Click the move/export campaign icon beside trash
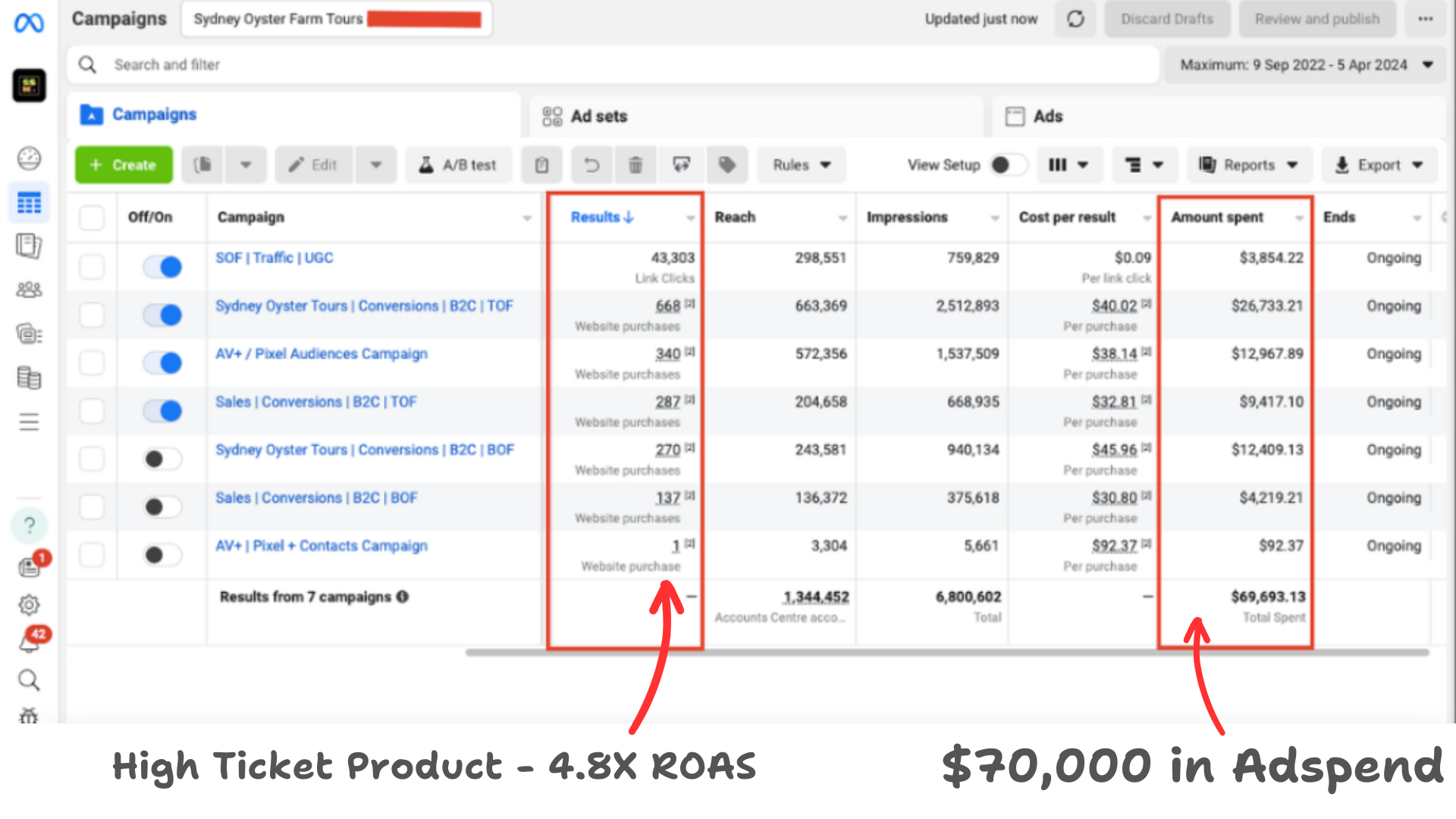The width and height of the screenshot is (1456, 819). (681, 165)
